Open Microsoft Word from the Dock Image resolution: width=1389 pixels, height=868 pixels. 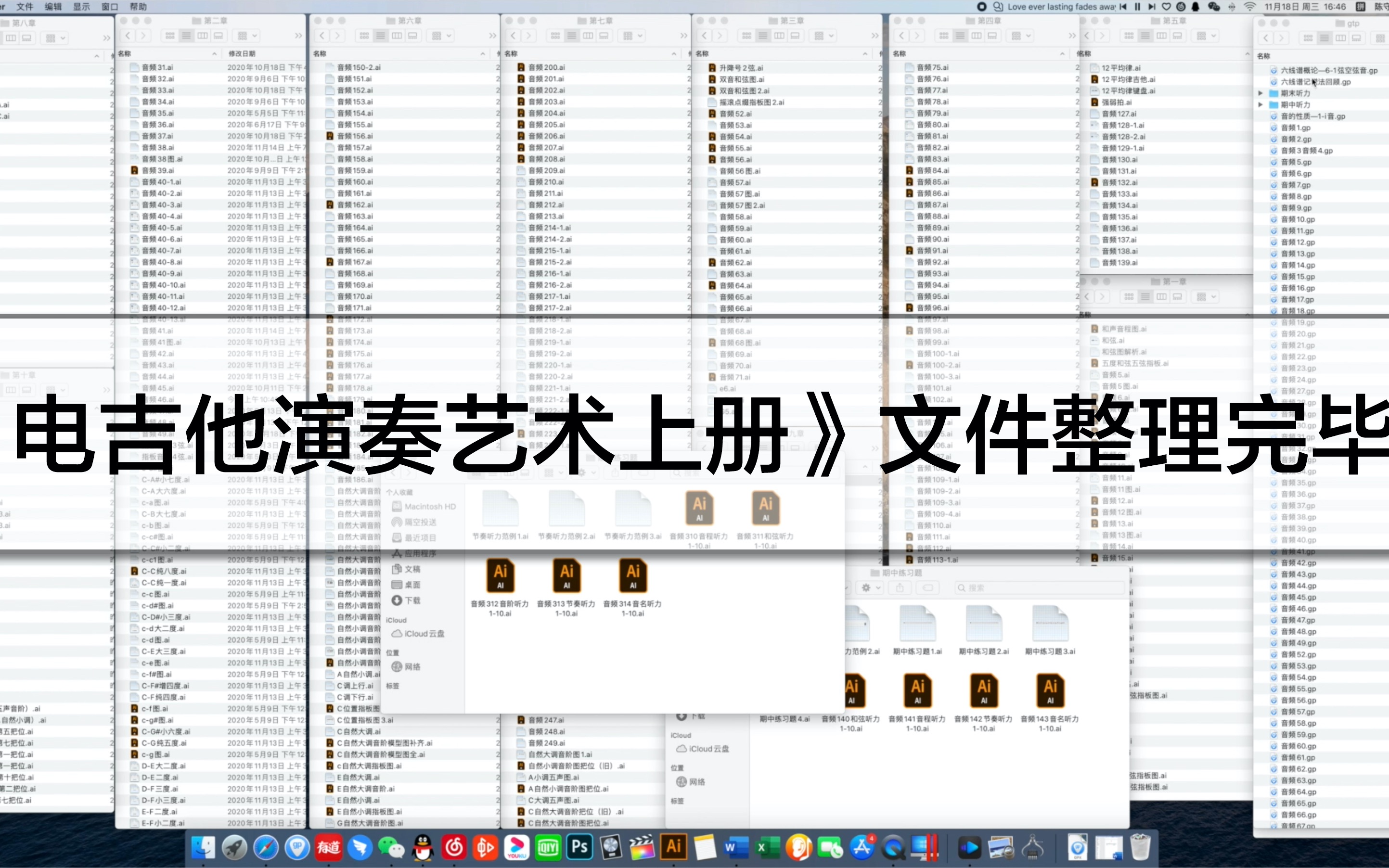click(x=737, y=847)
